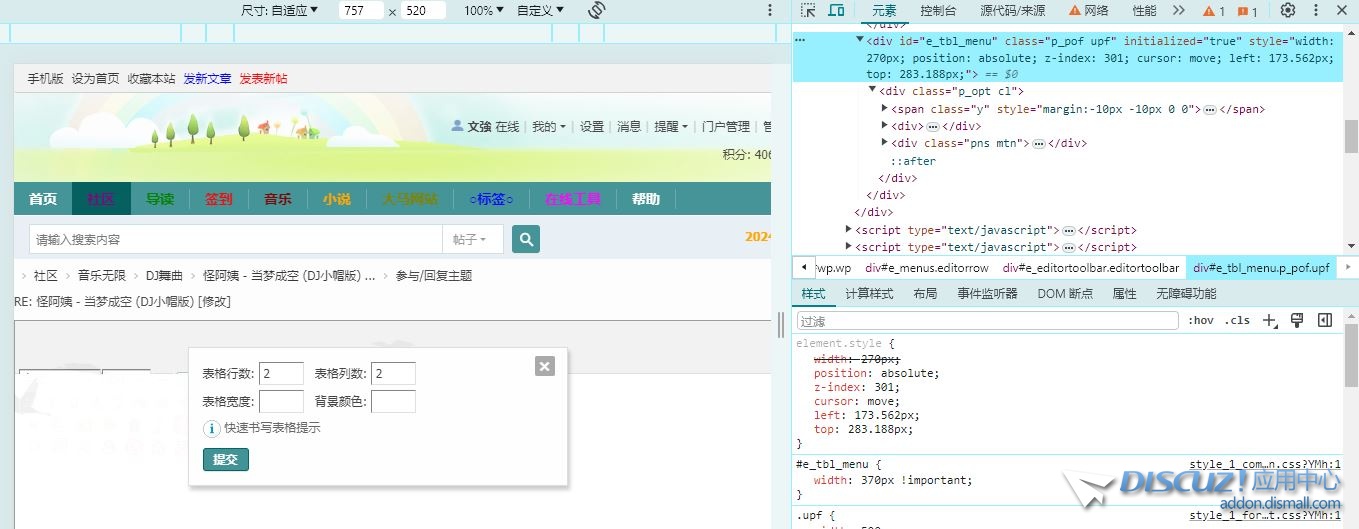This screenshot has height=529, width=1359.
Task: Click the rotate screen icon in device toolbar
Action: pyautogui.click(x=597, y=10)
